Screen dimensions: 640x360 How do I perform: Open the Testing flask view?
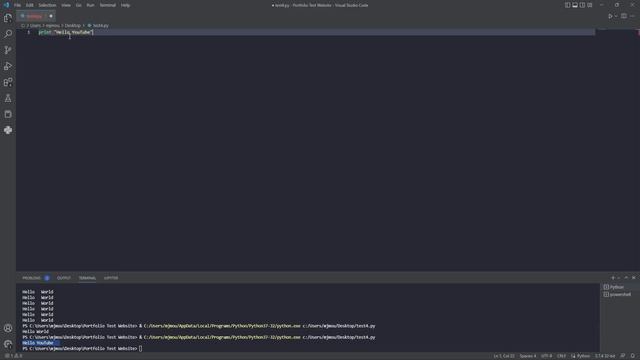[8, 98]
